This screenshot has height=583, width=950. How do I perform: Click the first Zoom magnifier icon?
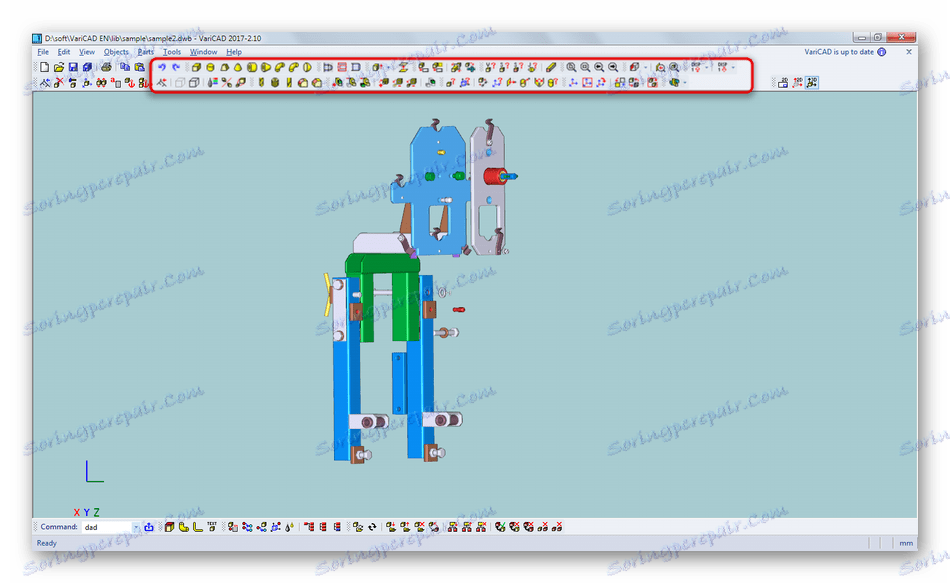571,67
